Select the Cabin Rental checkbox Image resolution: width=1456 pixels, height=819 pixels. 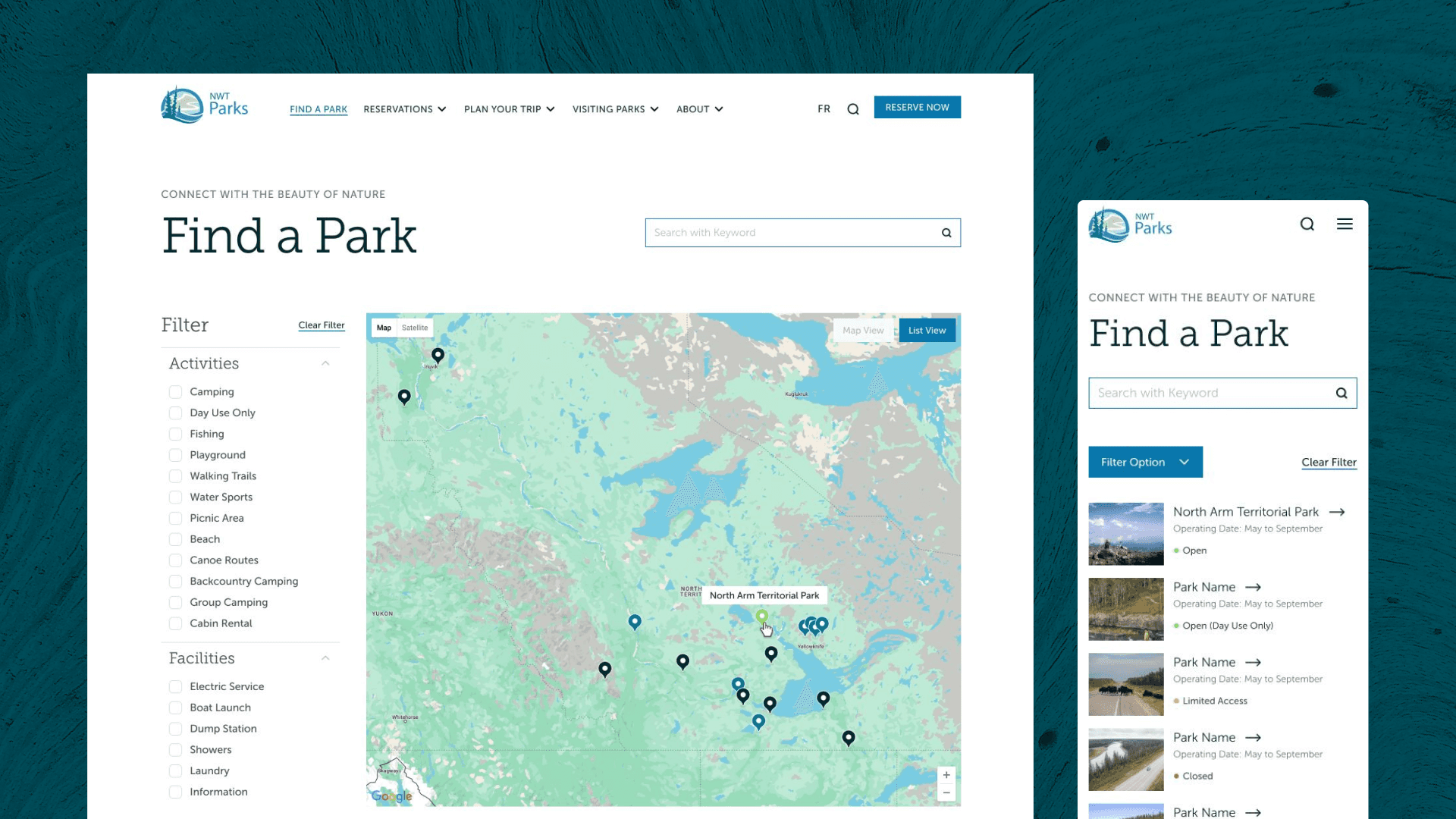pyautogui.click(x=175, y=623)
